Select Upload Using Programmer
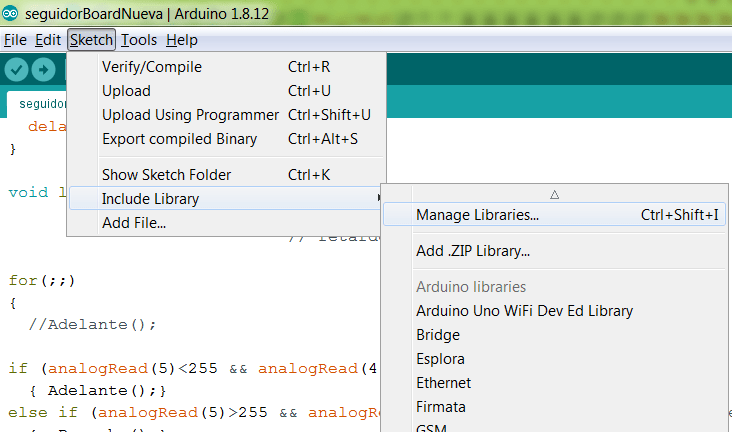The image size is (732, 433). (227, 115)
